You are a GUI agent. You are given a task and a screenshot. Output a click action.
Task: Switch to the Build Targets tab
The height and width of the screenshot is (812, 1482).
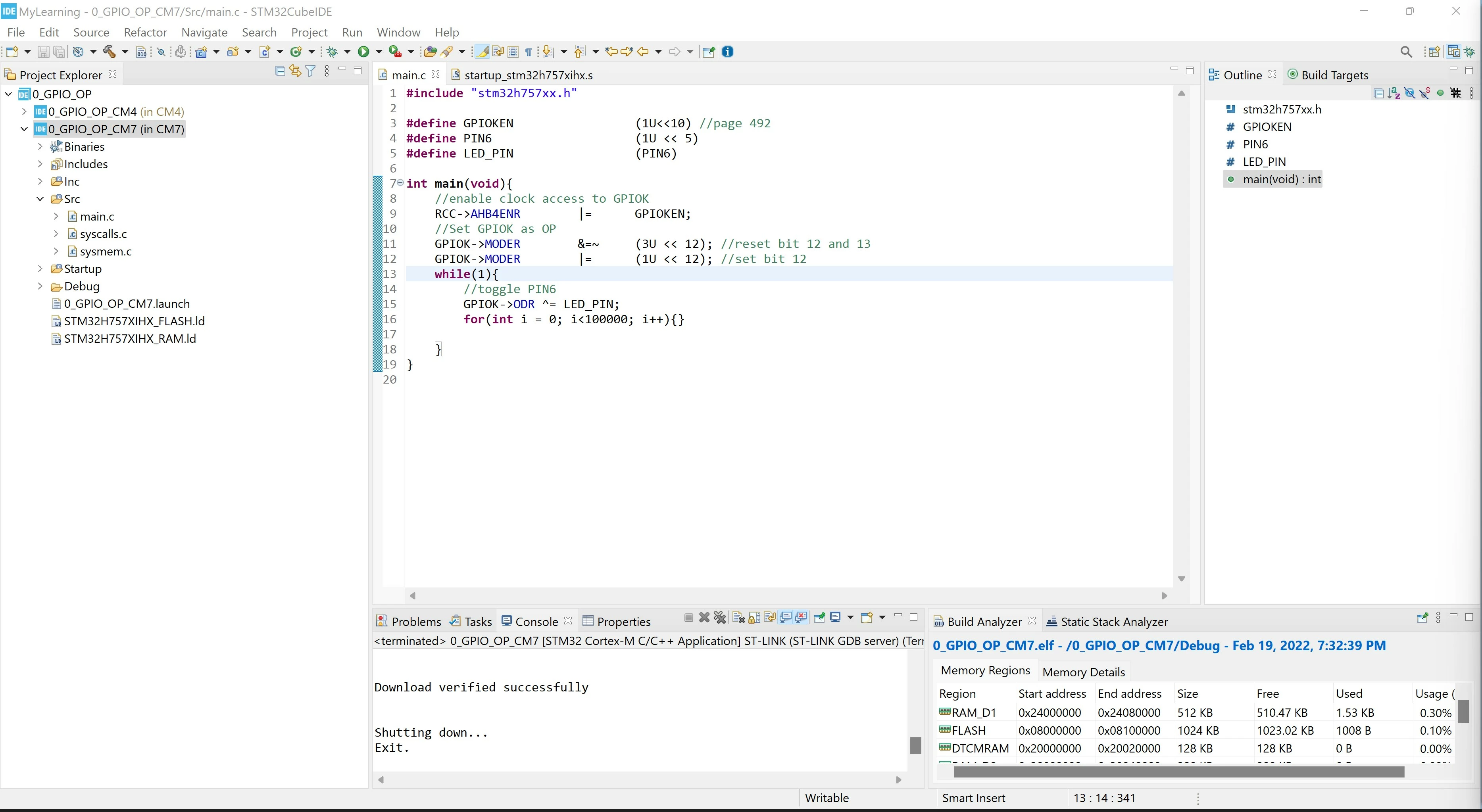coord(1328,75)
